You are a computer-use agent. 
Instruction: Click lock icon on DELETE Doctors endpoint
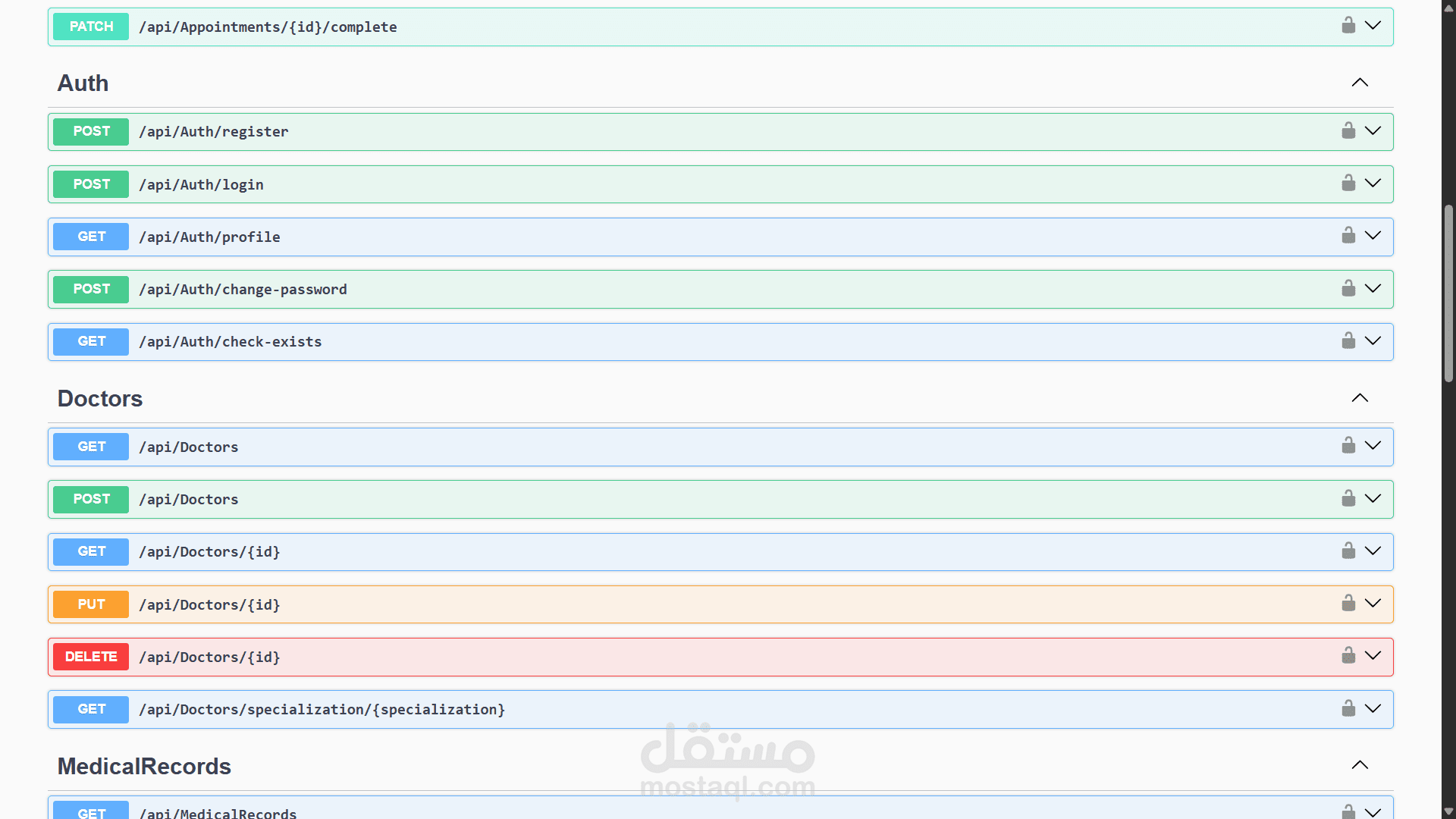coord(1348,656)
